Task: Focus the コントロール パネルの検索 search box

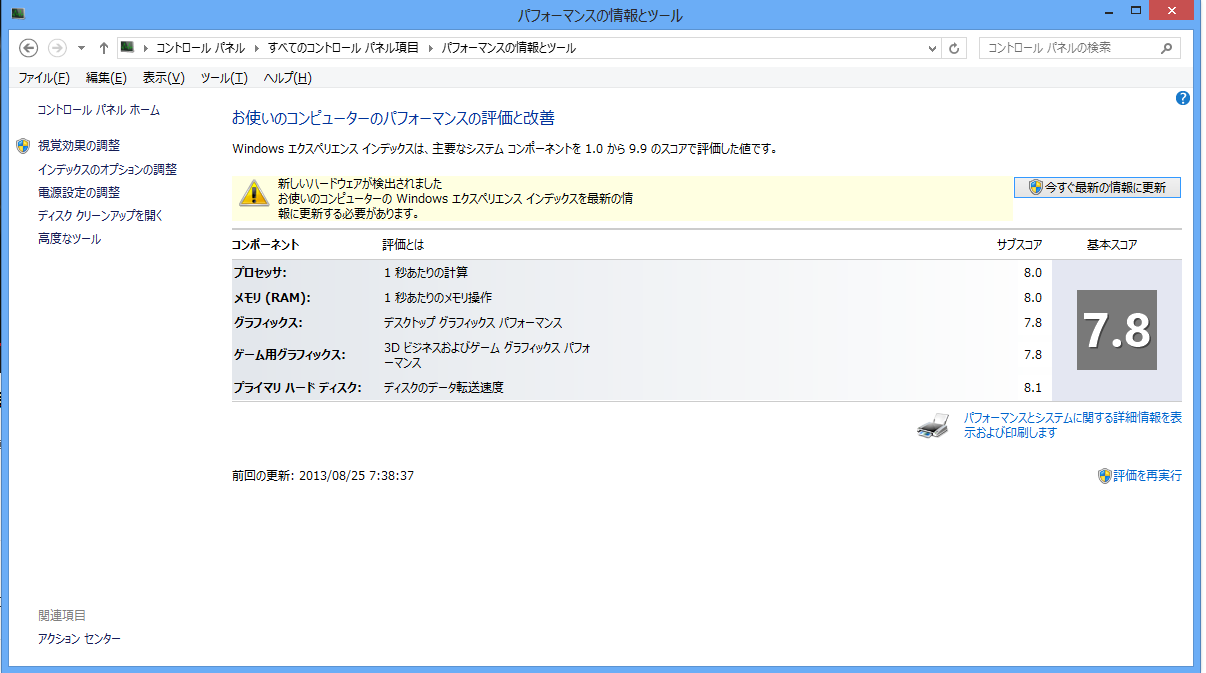Action: (1078, 48)
